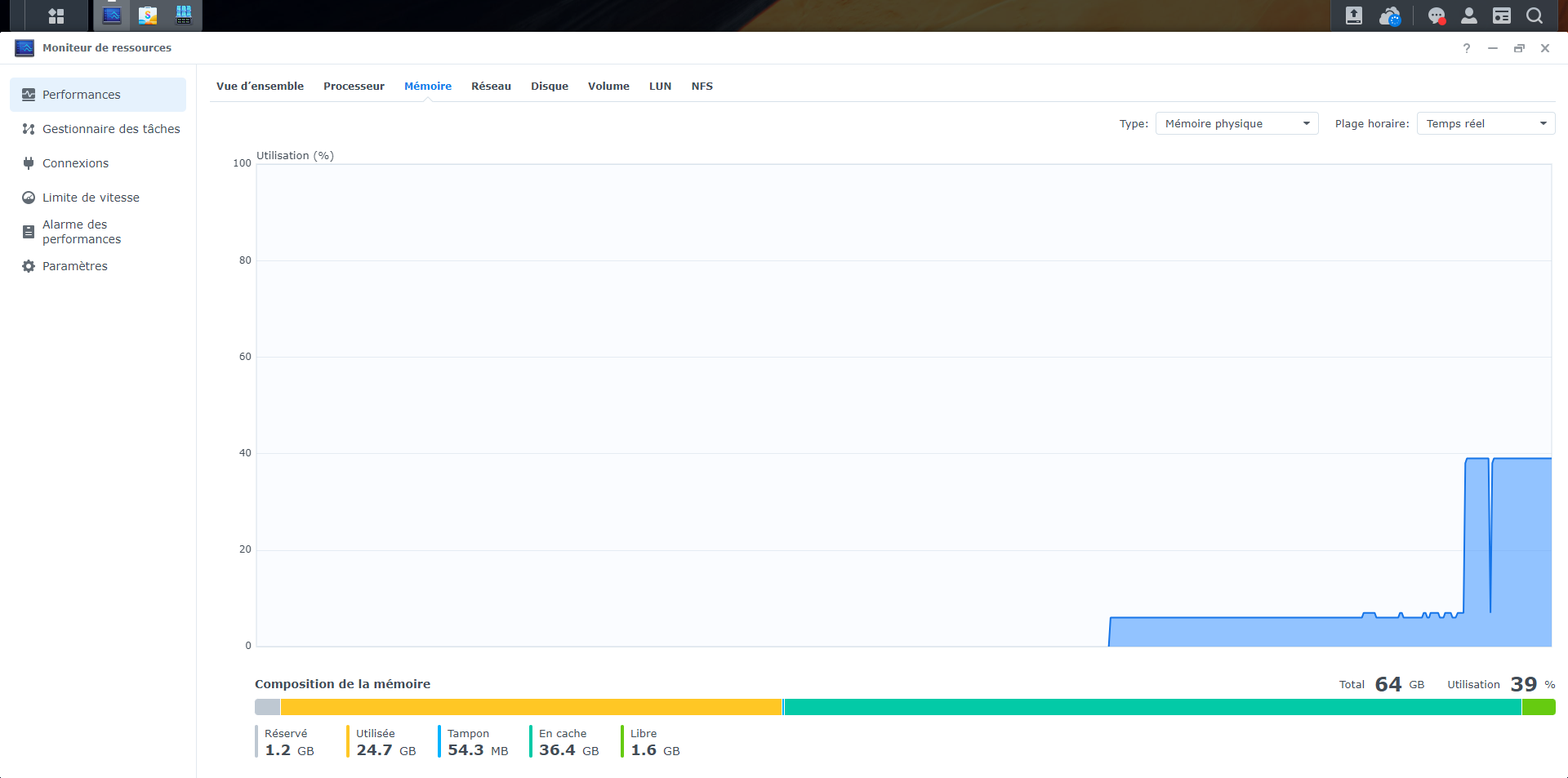Click the green Libre segment of memory bar
Image resolution: width=1568 pixels, height=778 pixels.
click(1539, 707)
